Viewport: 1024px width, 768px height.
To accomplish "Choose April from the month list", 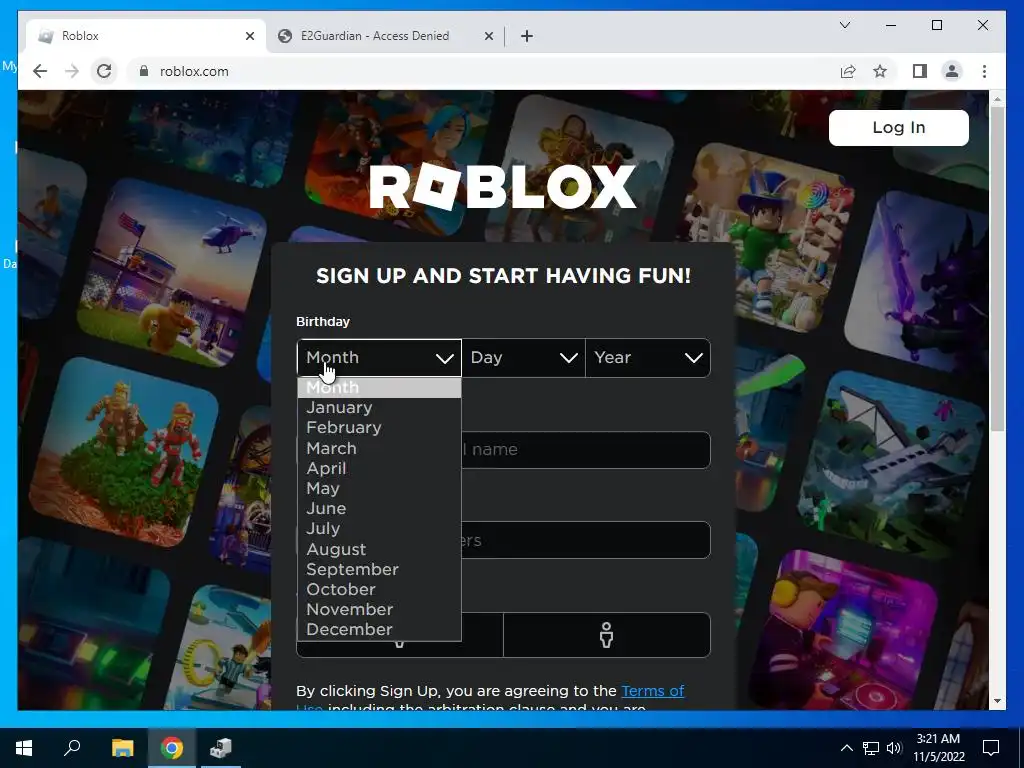I will [x=379, y=468].
